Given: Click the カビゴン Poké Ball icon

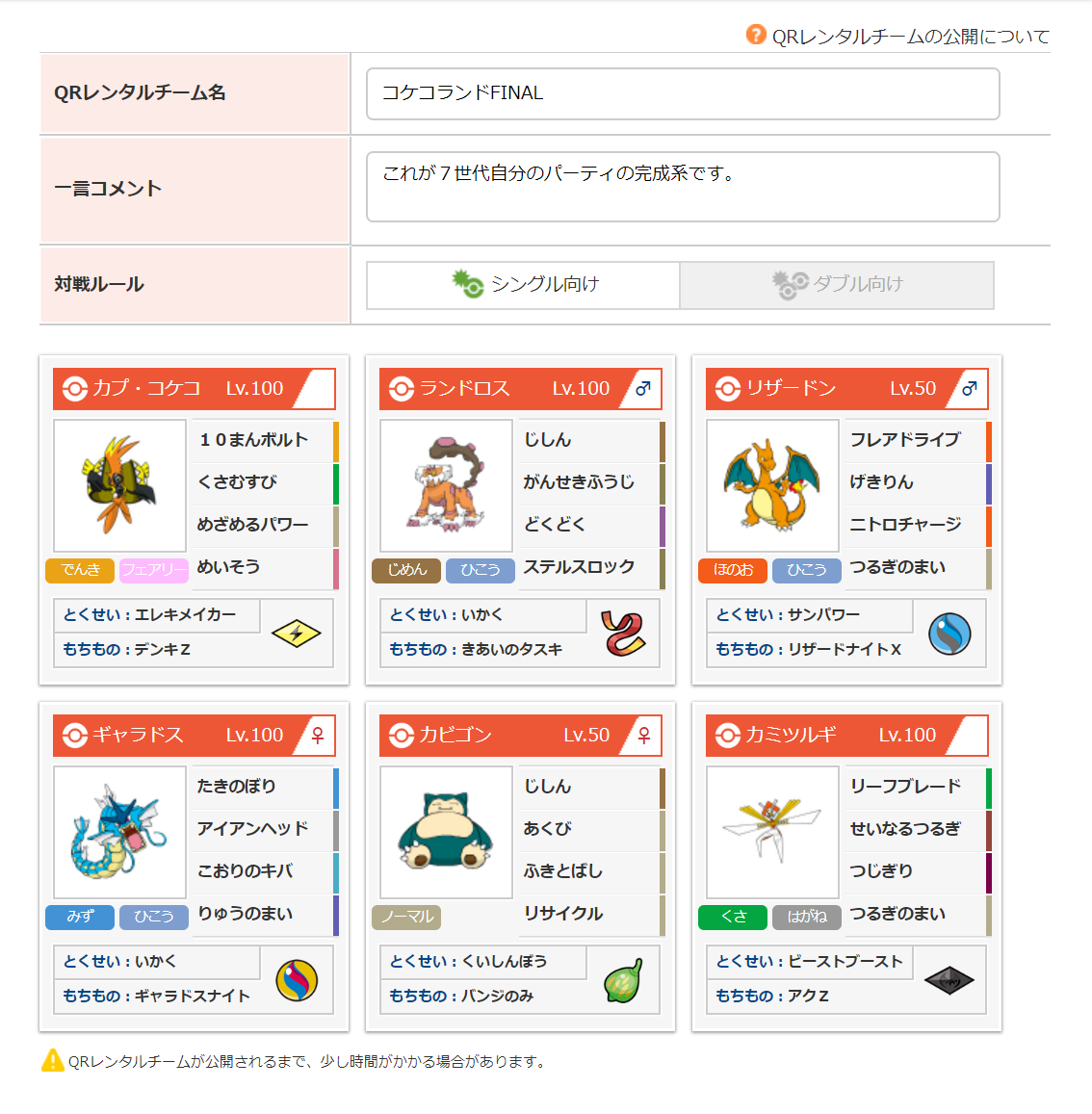Looking at the screenshot, I should click(402, 736).
